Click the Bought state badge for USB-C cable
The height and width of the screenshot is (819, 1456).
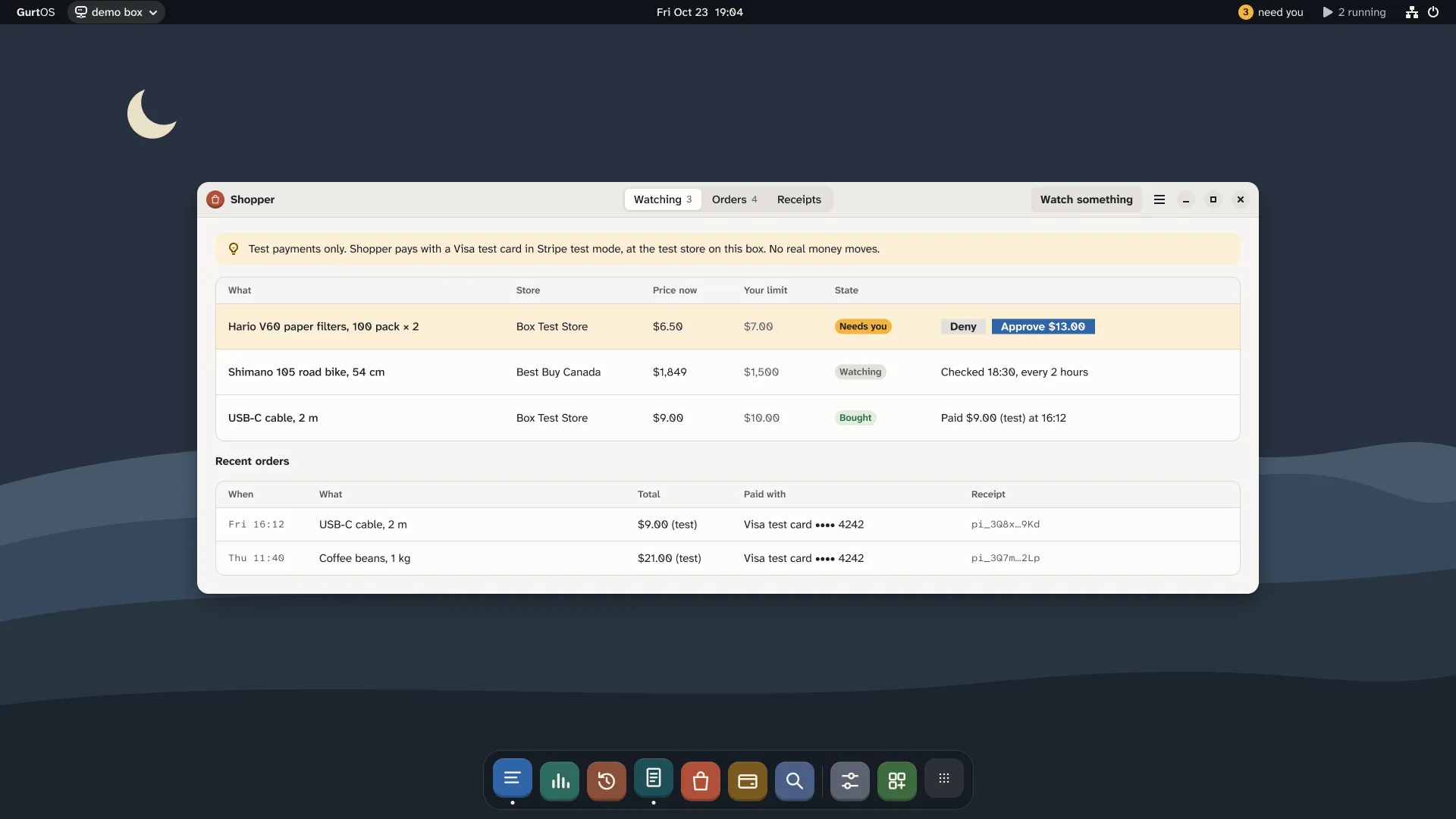[855, 418]
